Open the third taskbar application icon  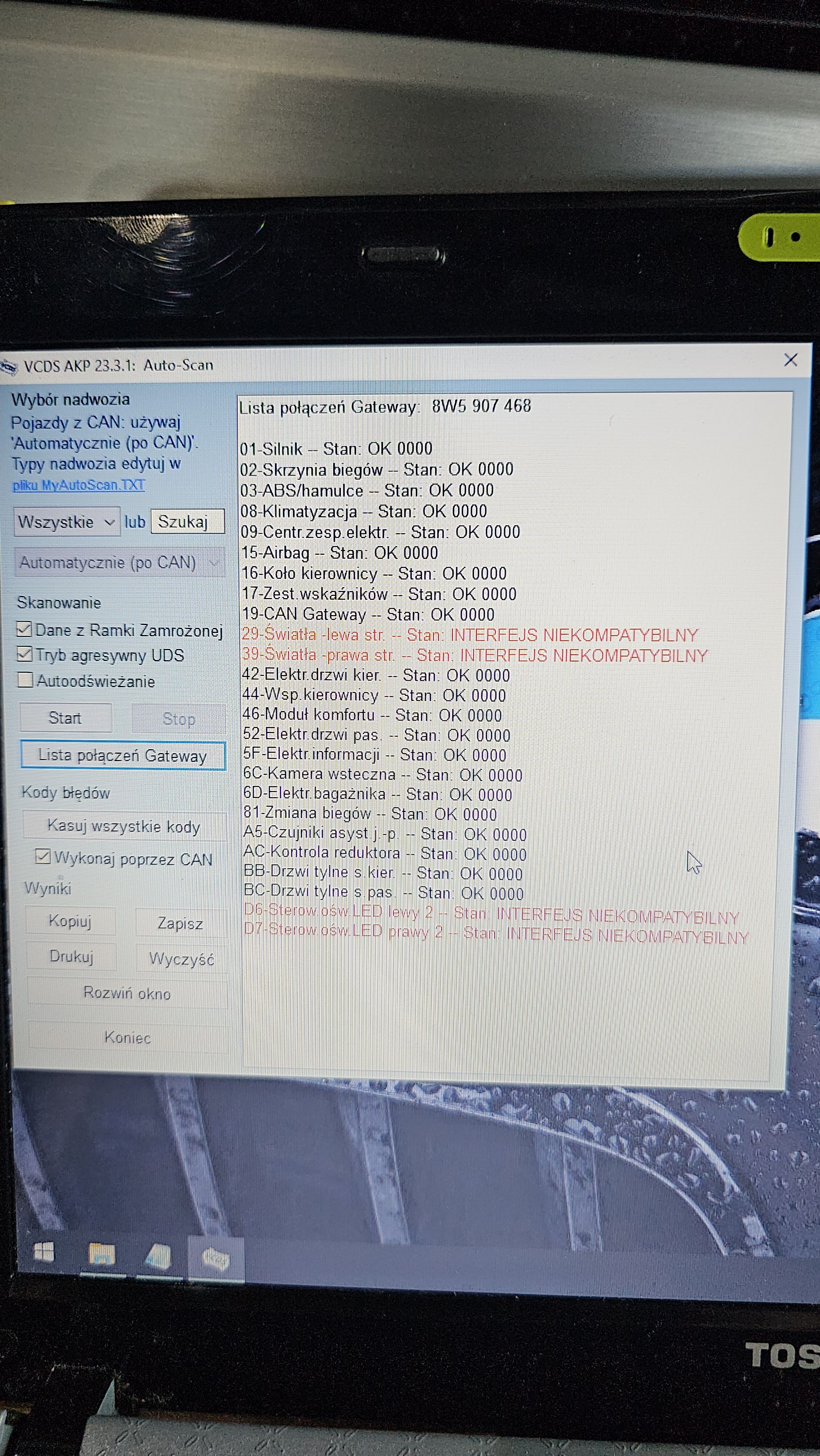click(158, 1257)
